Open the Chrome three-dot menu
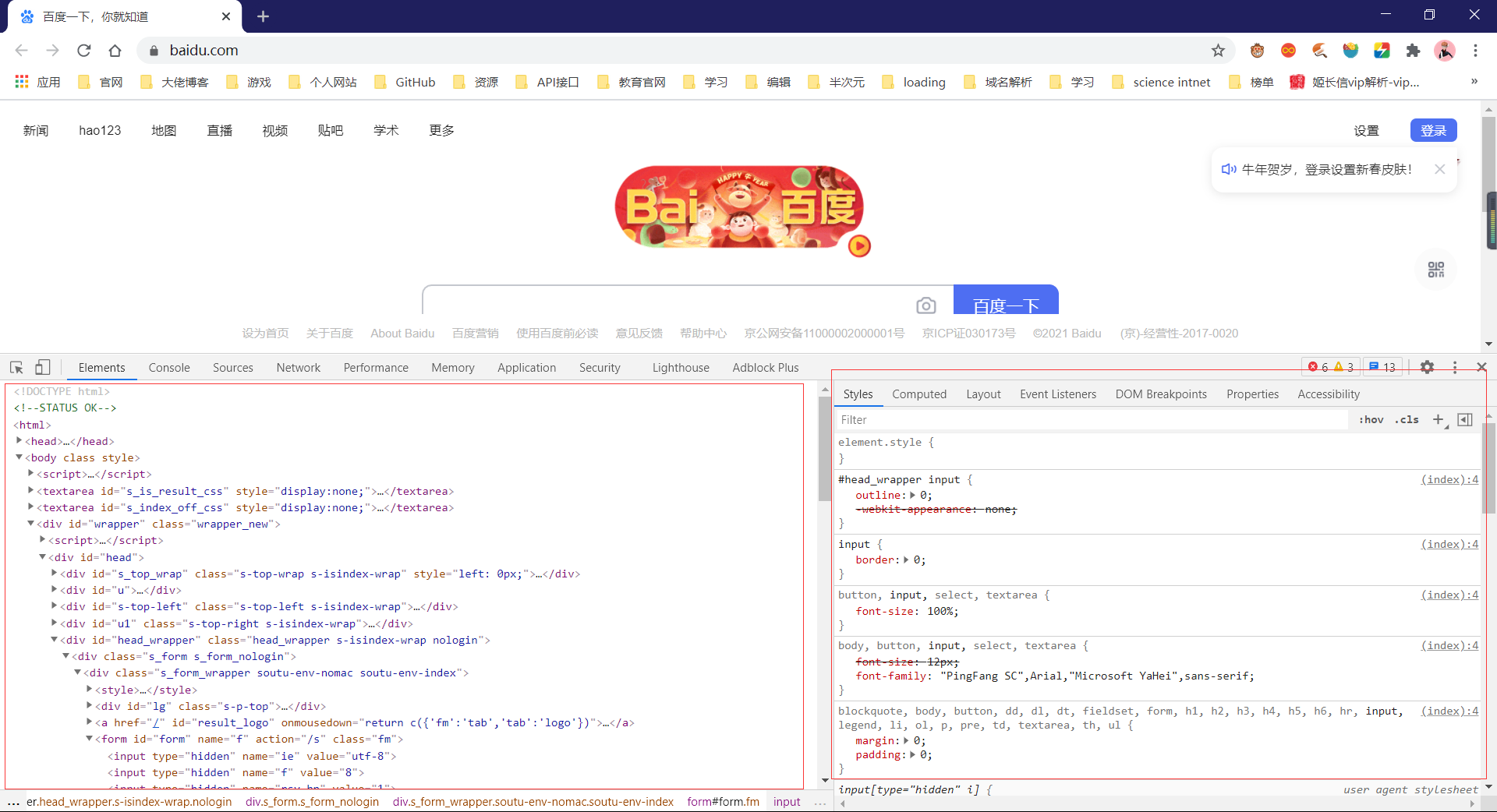Viewport: 1497px width, 812px height. [1475, 51]
